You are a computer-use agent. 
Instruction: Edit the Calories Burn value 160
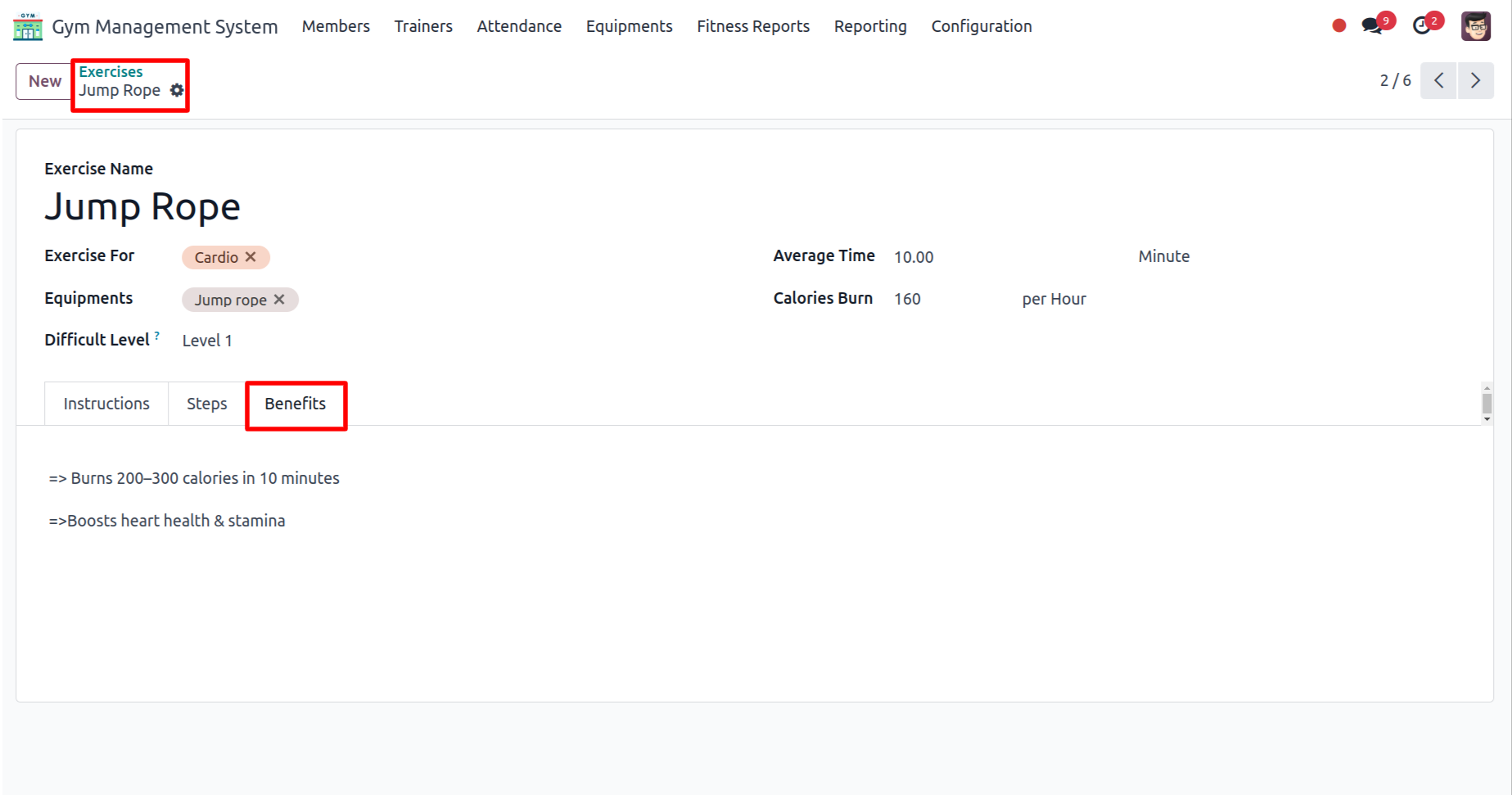click(907, 299)
